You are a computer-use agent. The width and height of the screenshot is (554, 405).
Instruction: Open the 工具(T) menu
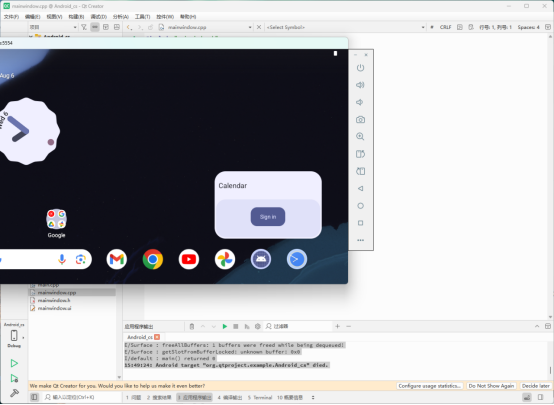pos(142,17)
